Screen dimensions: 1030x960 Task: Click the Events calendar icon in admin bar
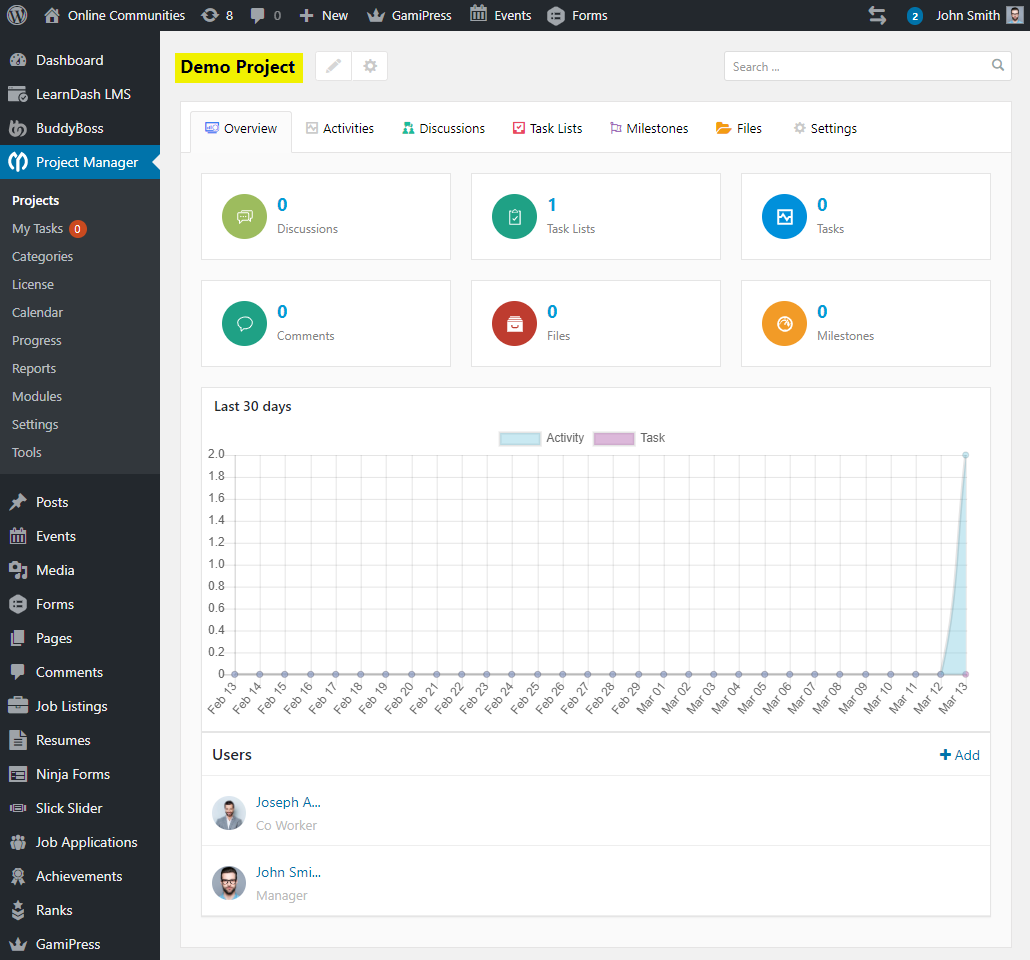coord(477,15)
